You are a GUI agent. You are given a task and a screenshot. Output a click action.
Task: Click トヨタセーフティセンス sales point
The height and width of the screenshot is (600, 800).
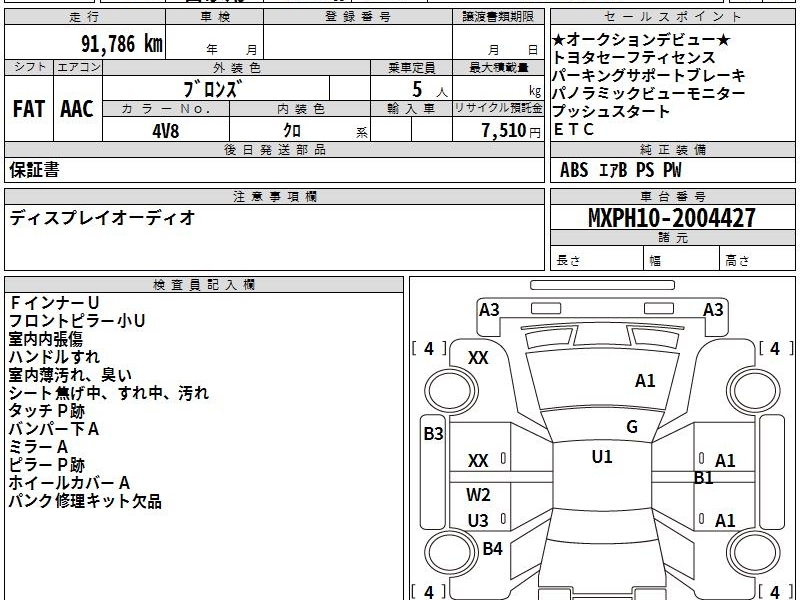click(634, 57)
